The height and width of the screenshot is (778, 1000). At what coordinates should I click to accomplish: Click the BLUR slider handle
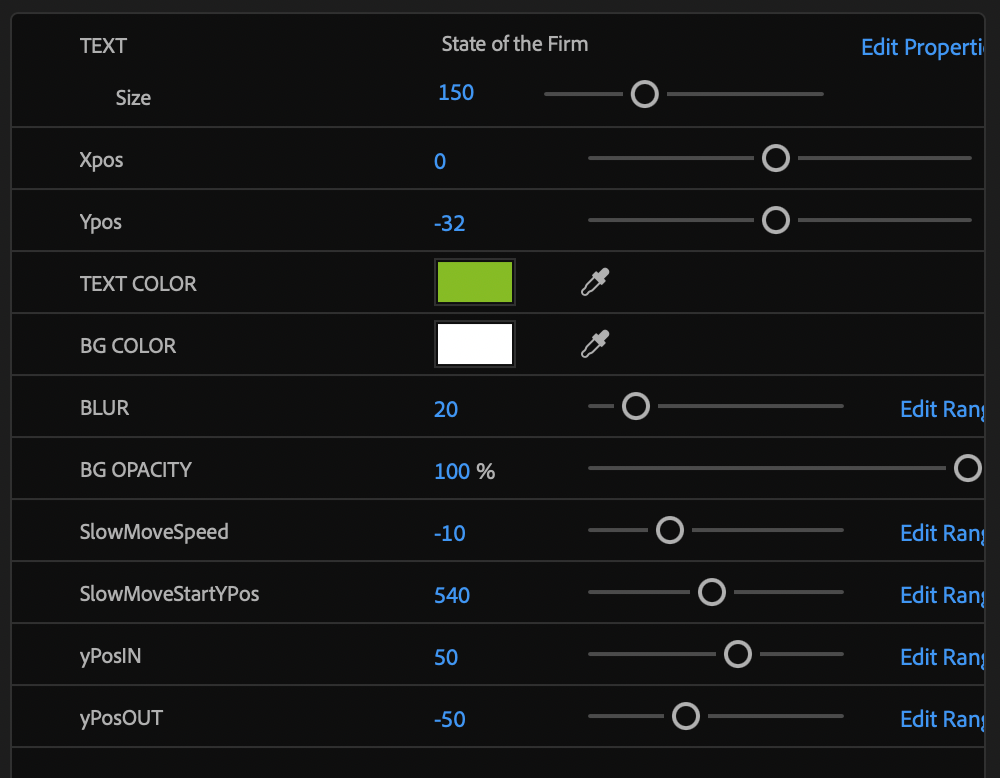636,406
